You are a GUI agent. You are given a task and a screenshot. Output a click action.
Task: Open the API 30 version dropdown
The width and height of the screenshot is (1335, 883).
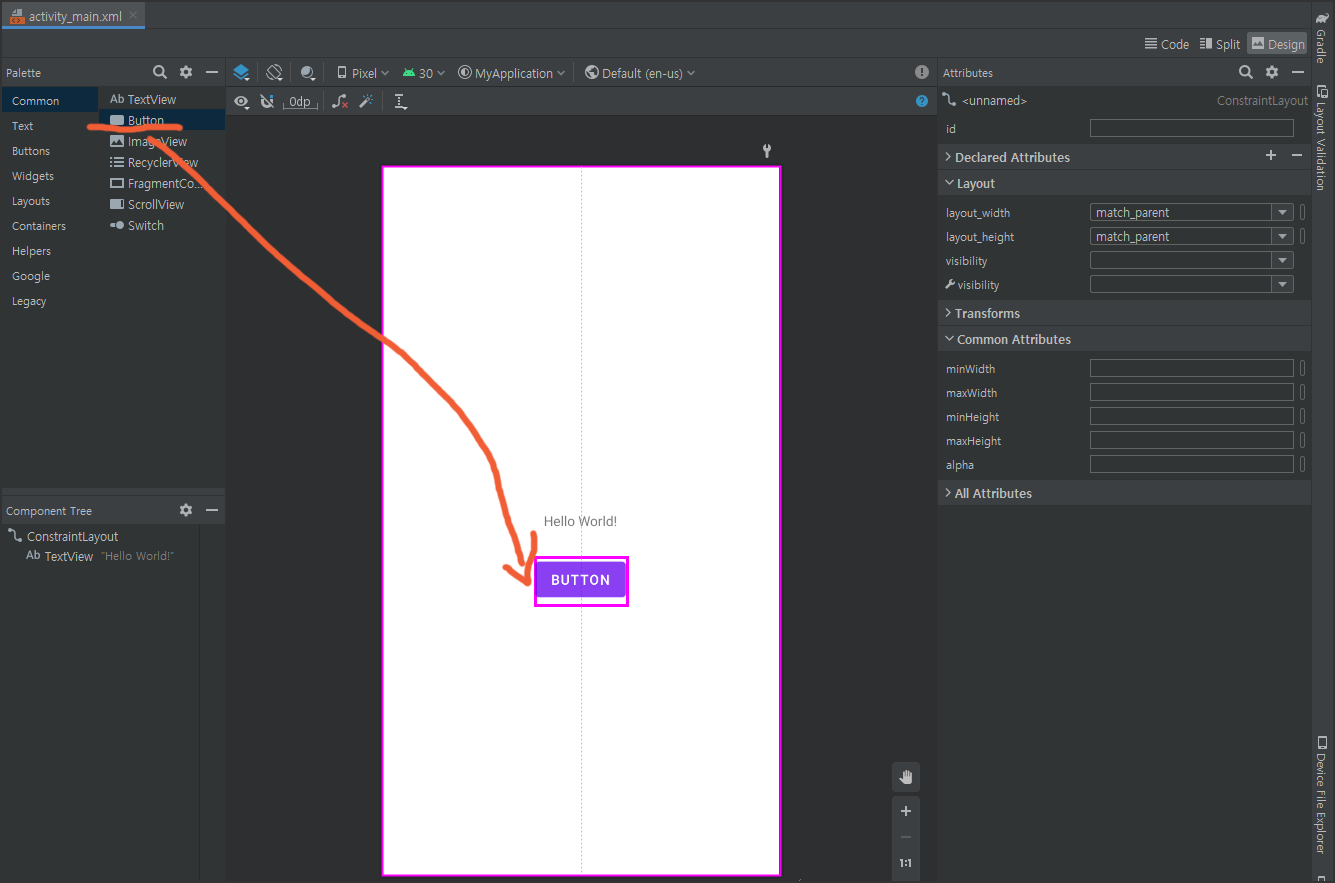(424, 73)
